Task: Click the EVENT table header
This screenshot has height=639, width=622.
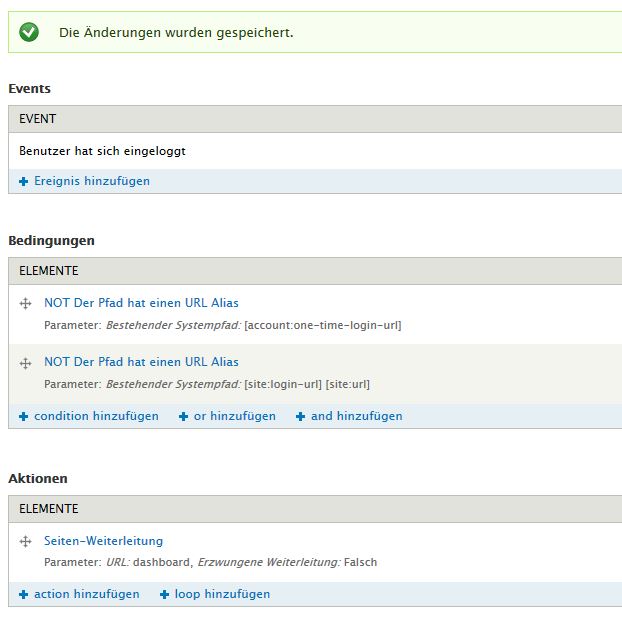Action: tap(38, 119)
